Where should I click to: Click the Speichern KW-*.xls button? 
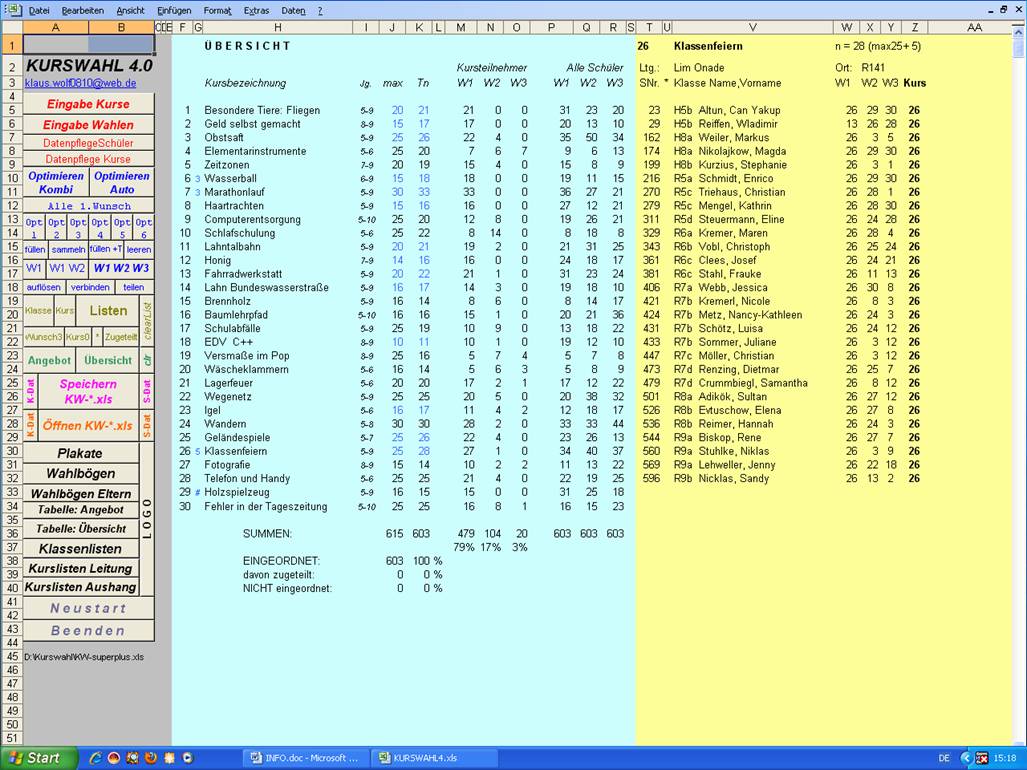tap(88, 390)
